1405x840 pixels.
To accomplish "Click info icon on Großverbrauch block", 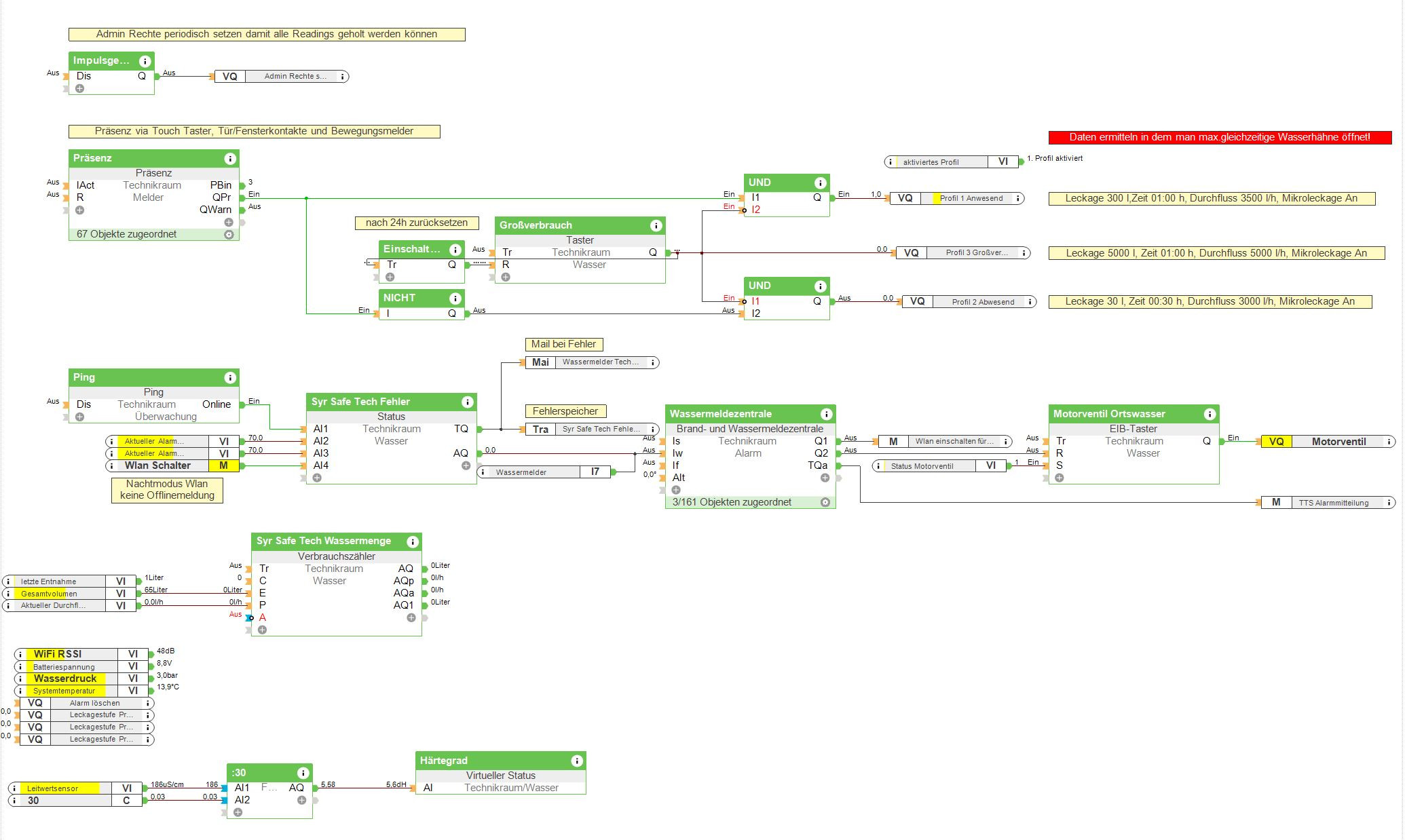I will (x=656, y=225).
